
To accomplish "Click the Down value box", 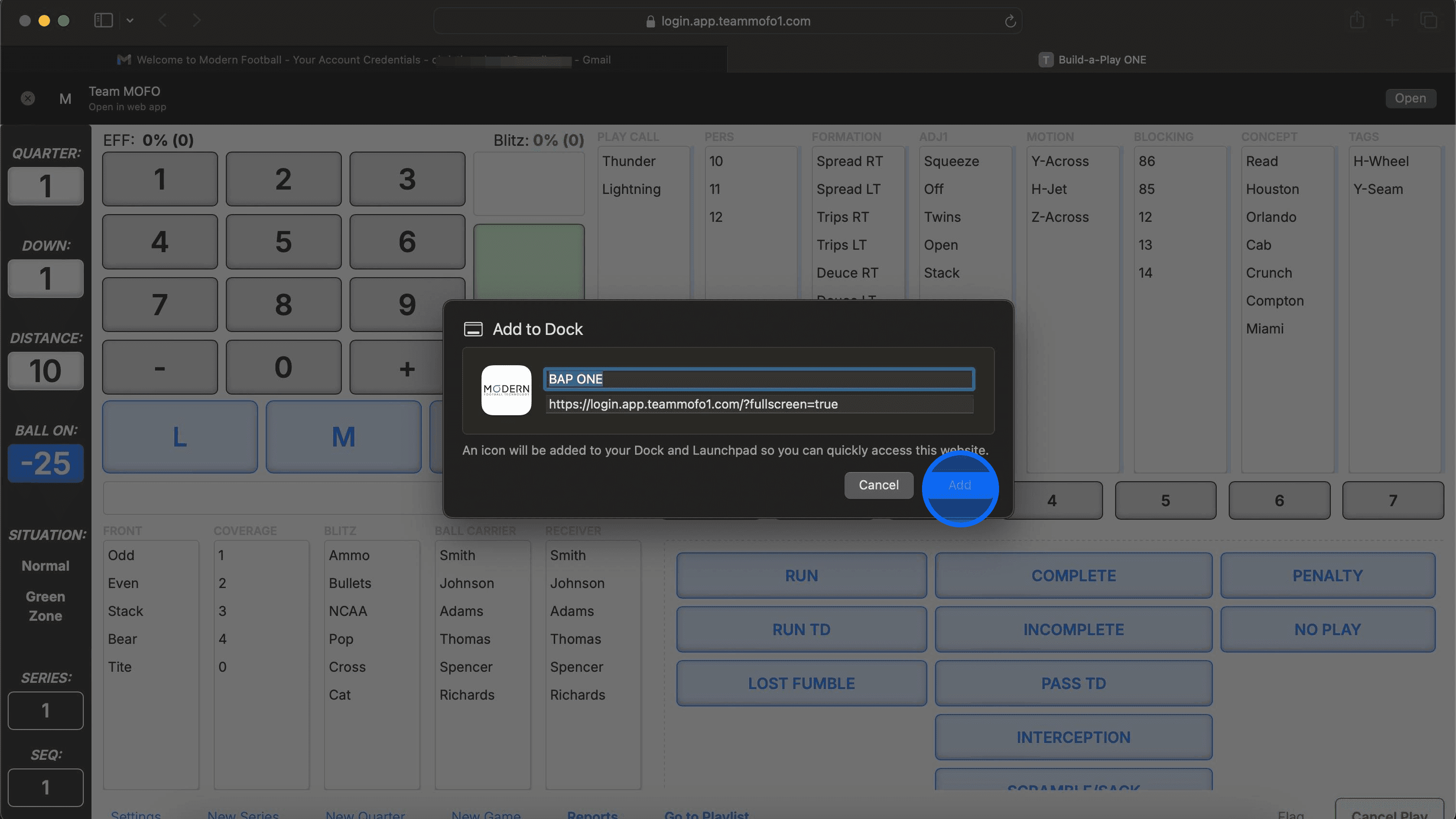I will 45,279.
